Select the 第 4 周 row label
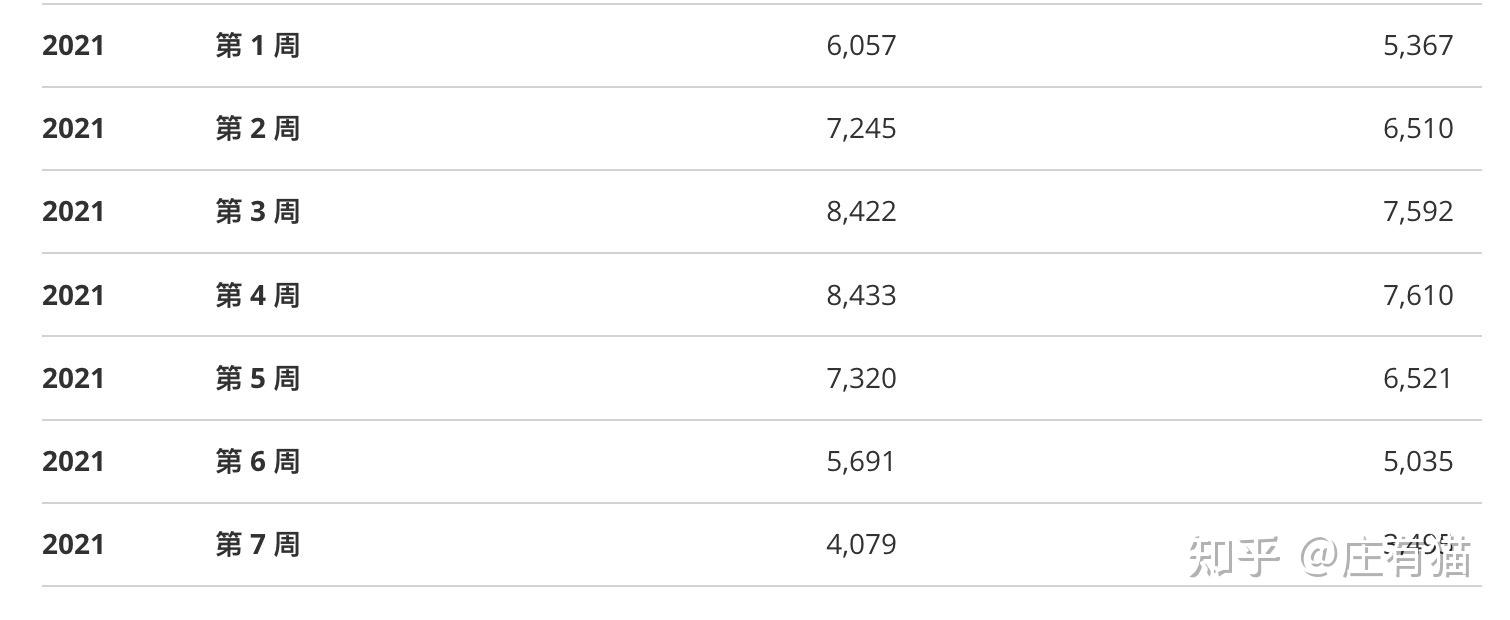Image resolution: width=1510 pixels, height=620 pixels. click(x=257, y=296)
